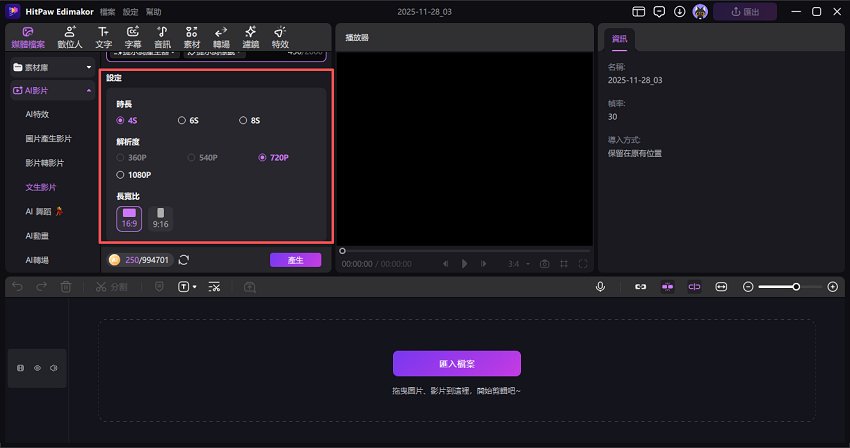Open the 媒體檔案 media tab
The height and width of the screenshot is (448, 850).
tap(28, 37)
